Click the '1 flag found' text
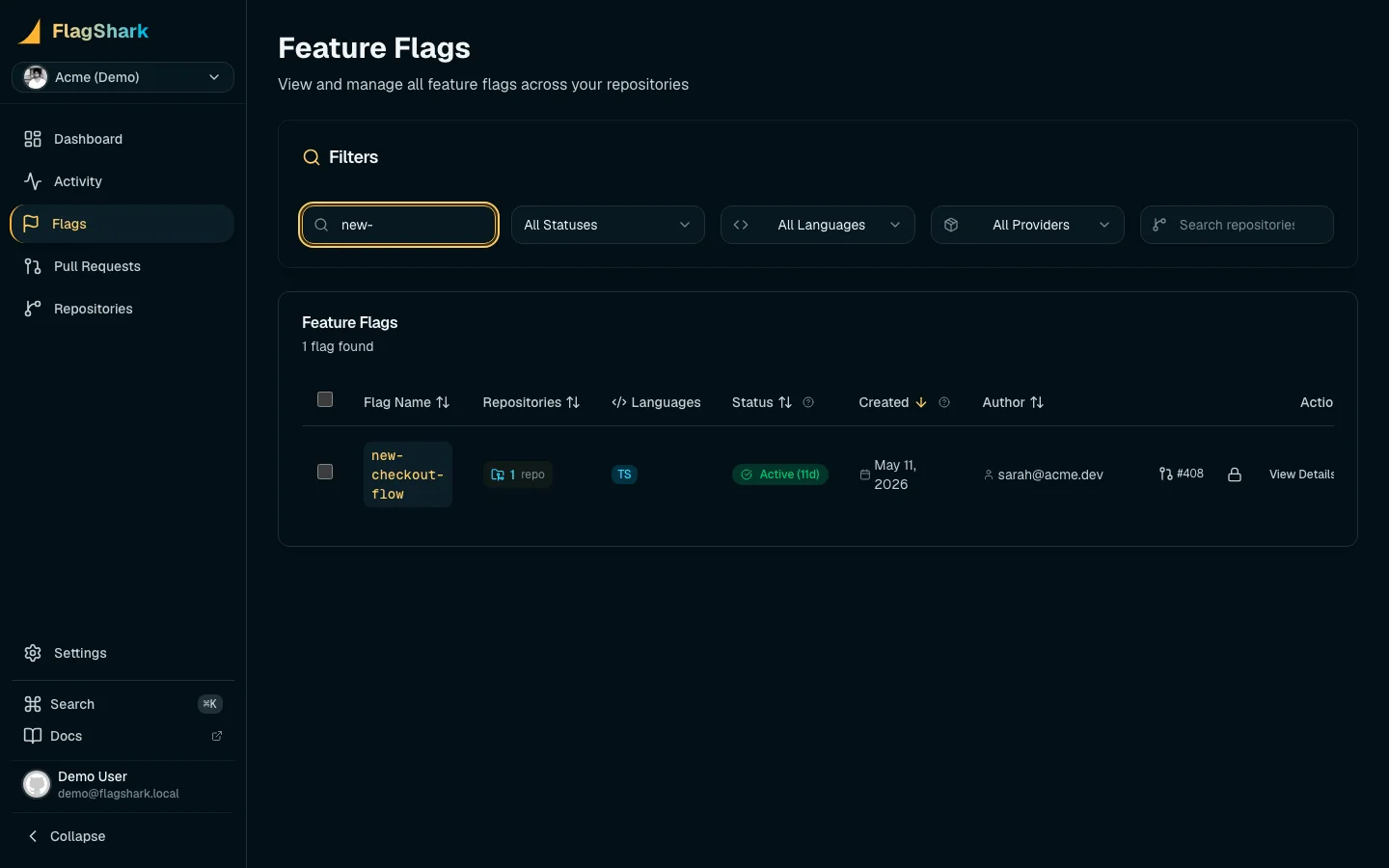 (x=338, y=346)
